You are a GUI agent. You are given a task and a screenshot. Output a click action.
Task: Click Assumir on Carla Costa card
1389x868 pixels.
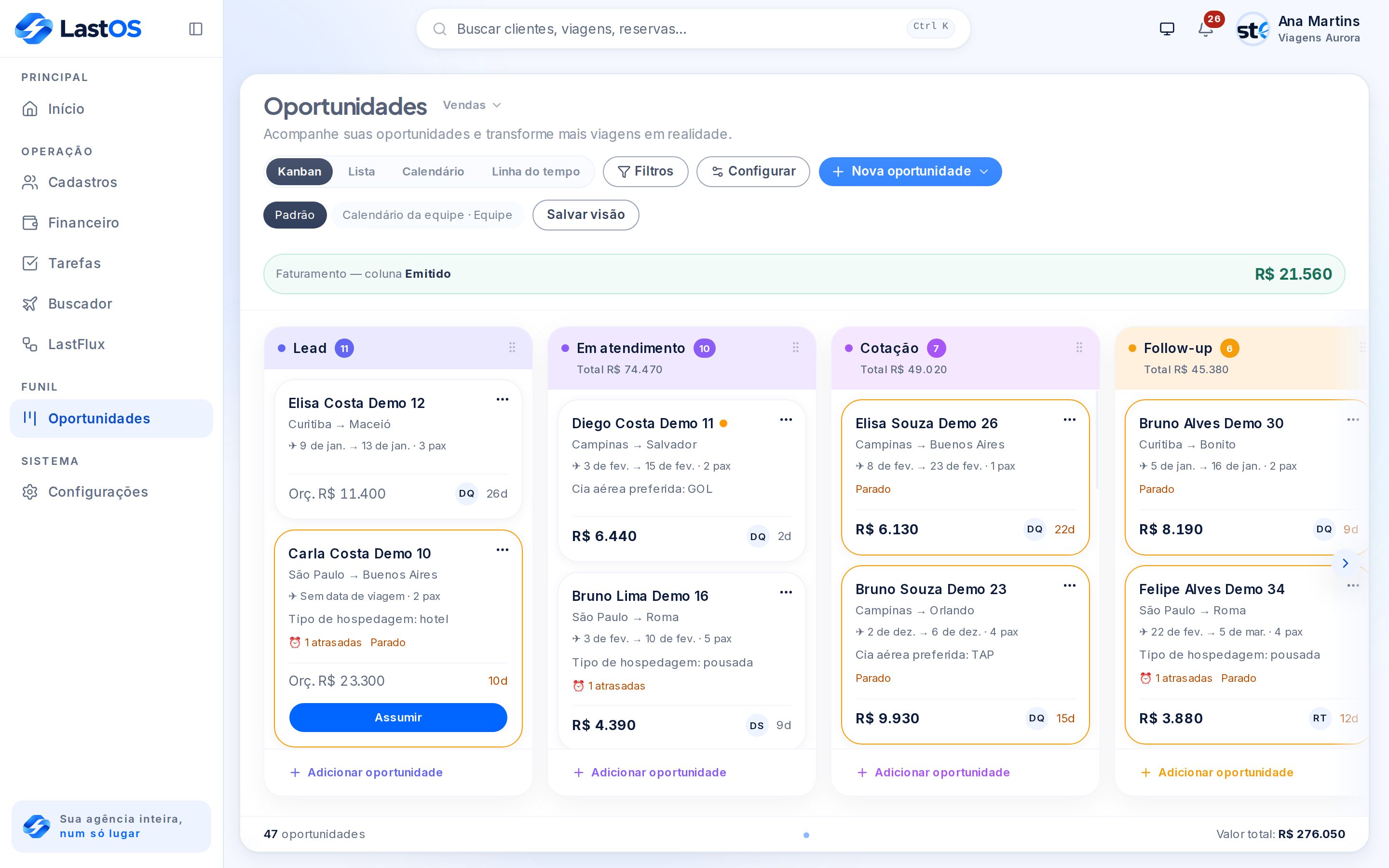click(398, 718)
